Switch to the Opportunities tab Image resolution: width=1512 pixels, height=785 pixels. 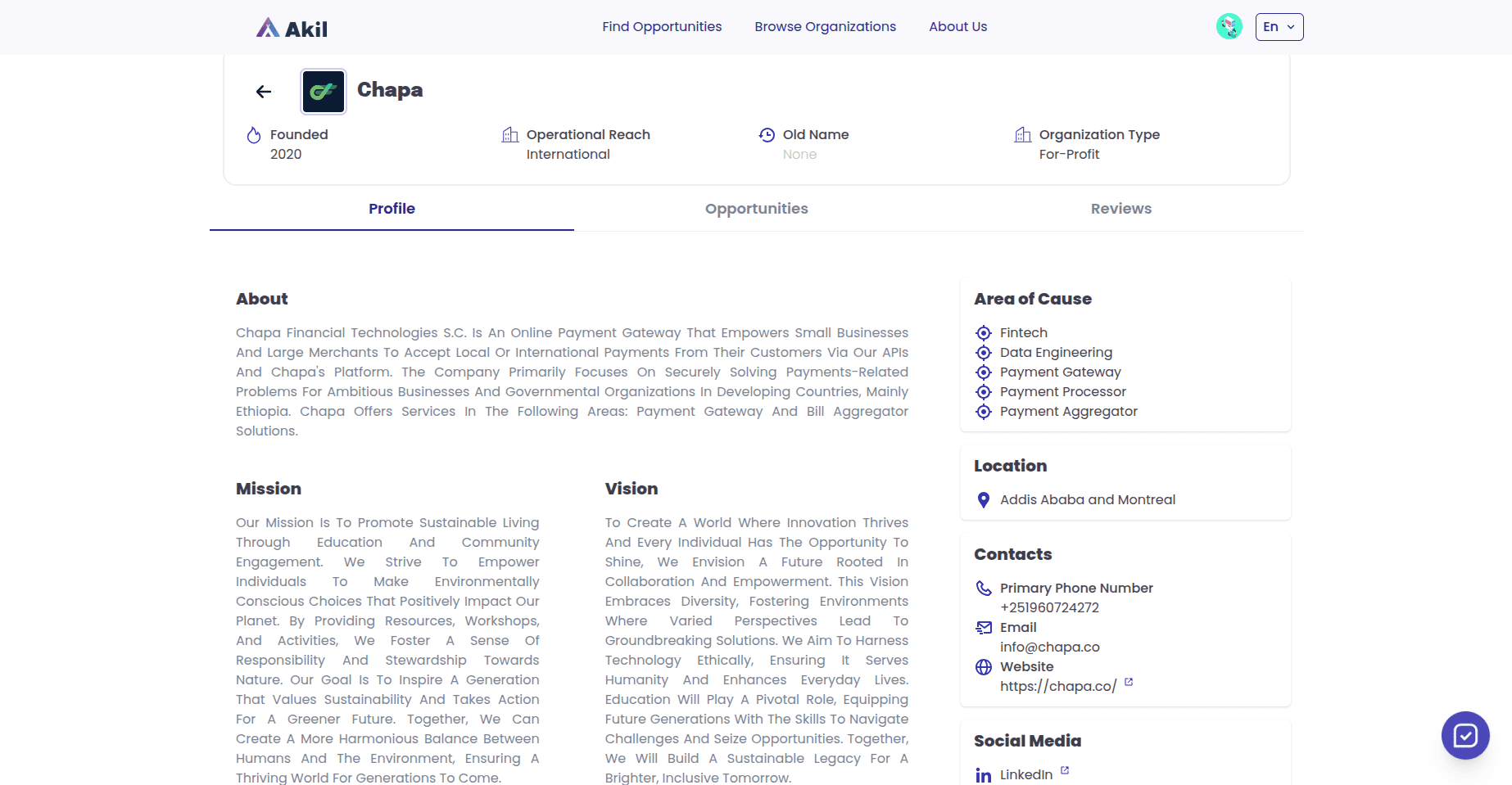click(757, 209)
